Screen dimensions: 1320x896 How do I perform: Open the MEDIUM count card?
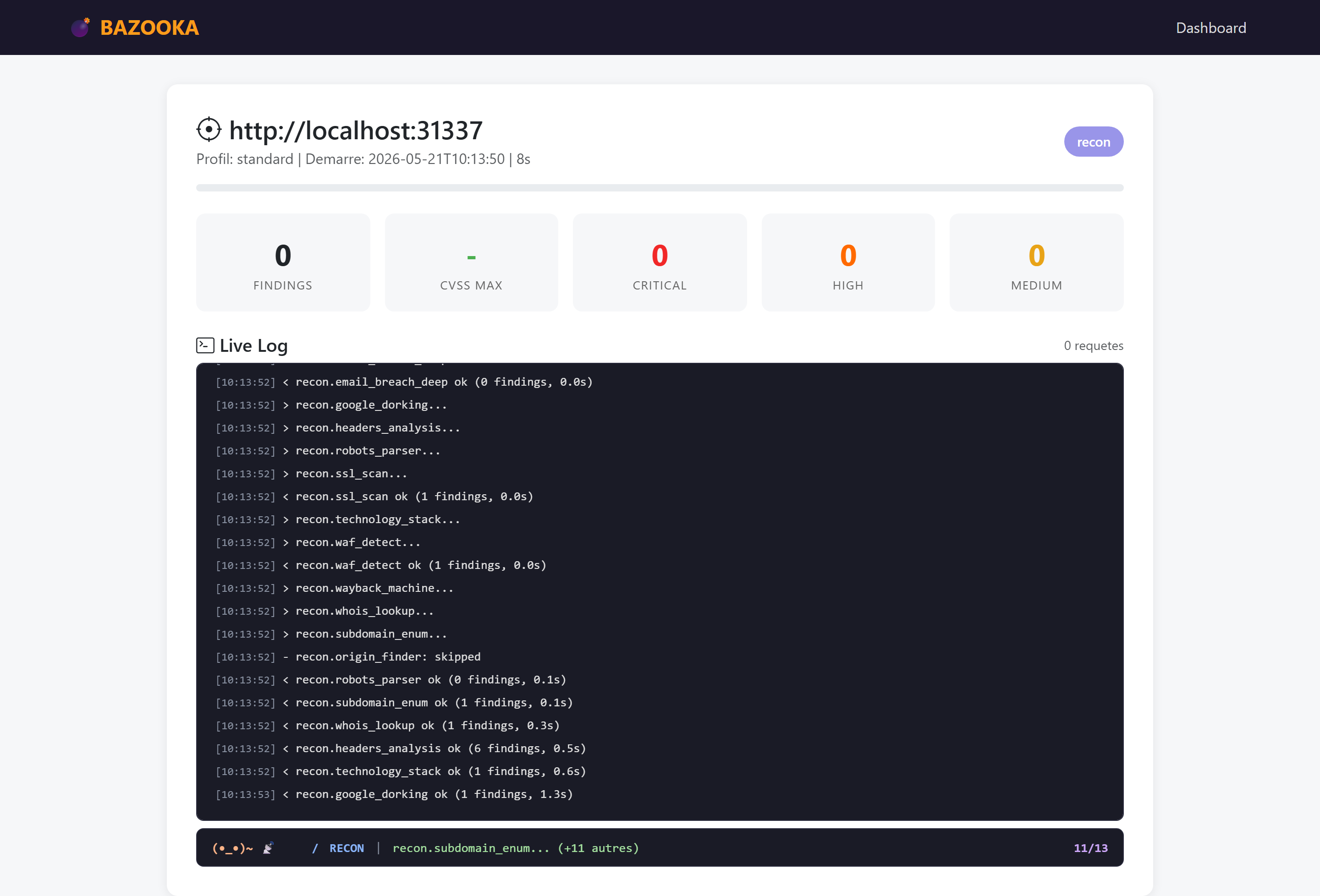coord(1037,262)
